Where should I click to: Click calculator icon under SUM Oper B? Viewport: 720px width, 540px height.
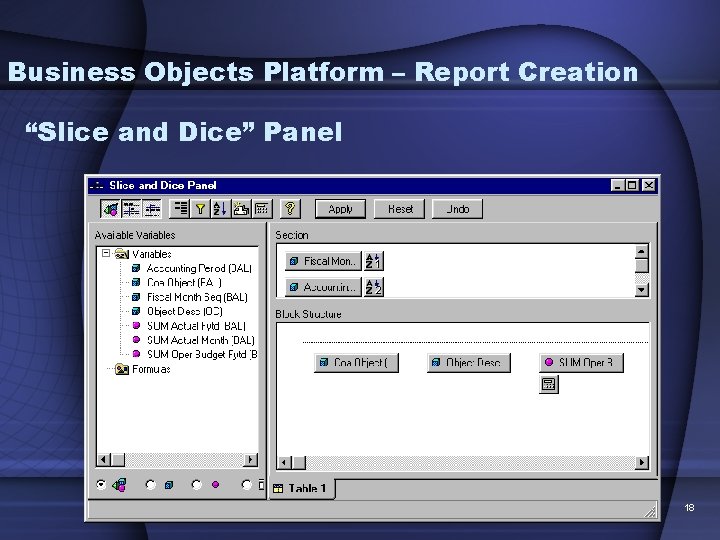click(549, 384)
